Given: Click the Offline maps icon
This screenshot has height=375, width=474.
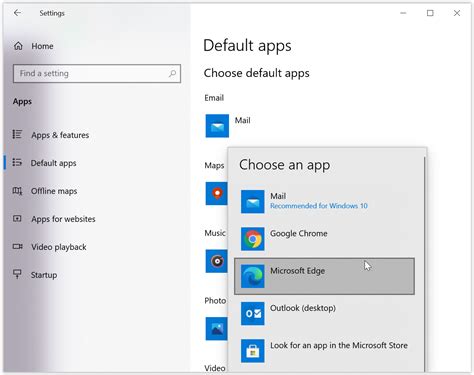Looking at the screenshot, I should 17,191.
